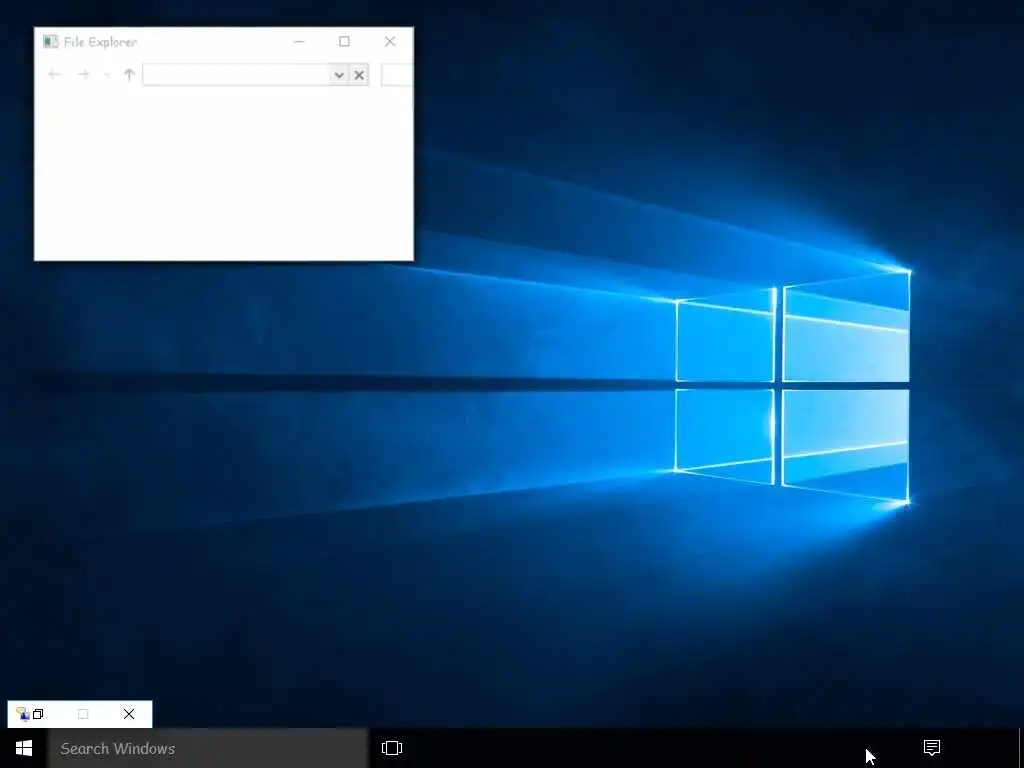
Task: Open Task View from the taskbar
Action: coord(392,748)
